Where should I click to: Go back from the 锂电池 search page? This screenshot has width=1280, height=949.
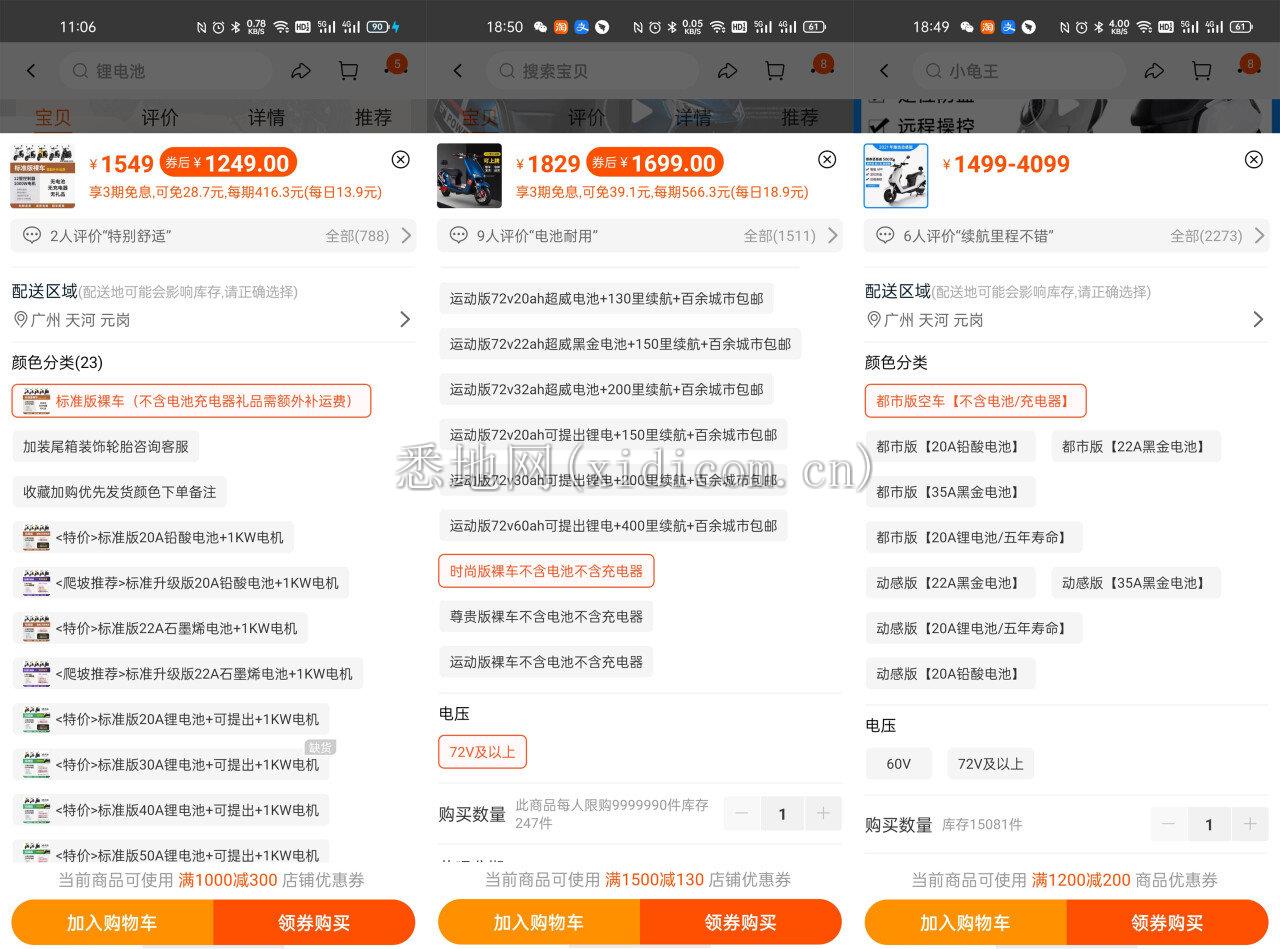(x=31, y=71)
